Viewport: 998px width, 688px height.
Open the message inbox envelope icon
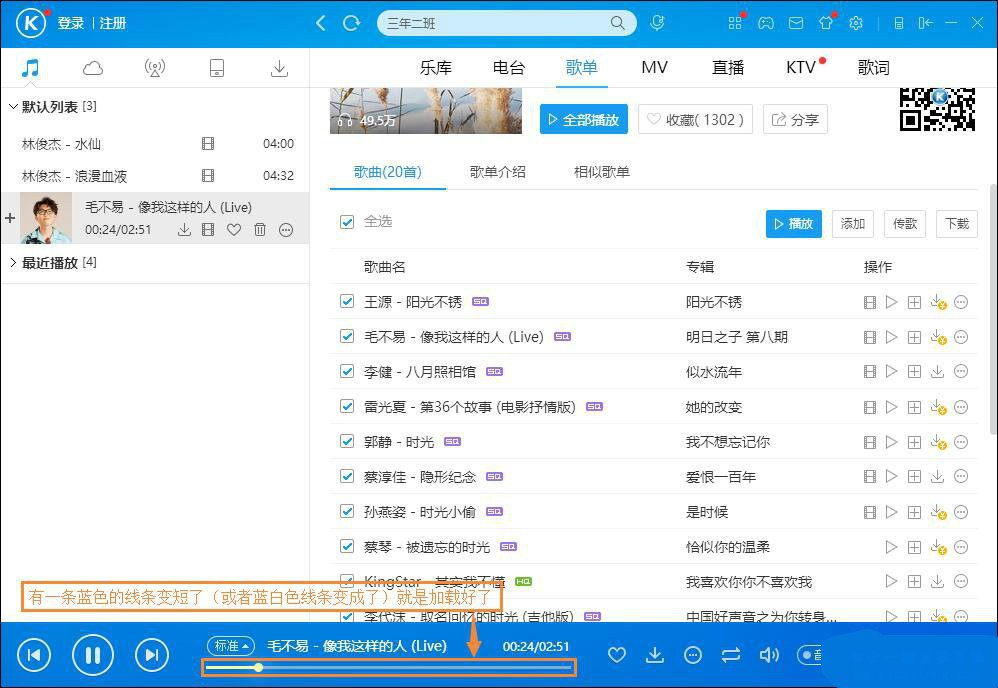click(x=796, y=23)
